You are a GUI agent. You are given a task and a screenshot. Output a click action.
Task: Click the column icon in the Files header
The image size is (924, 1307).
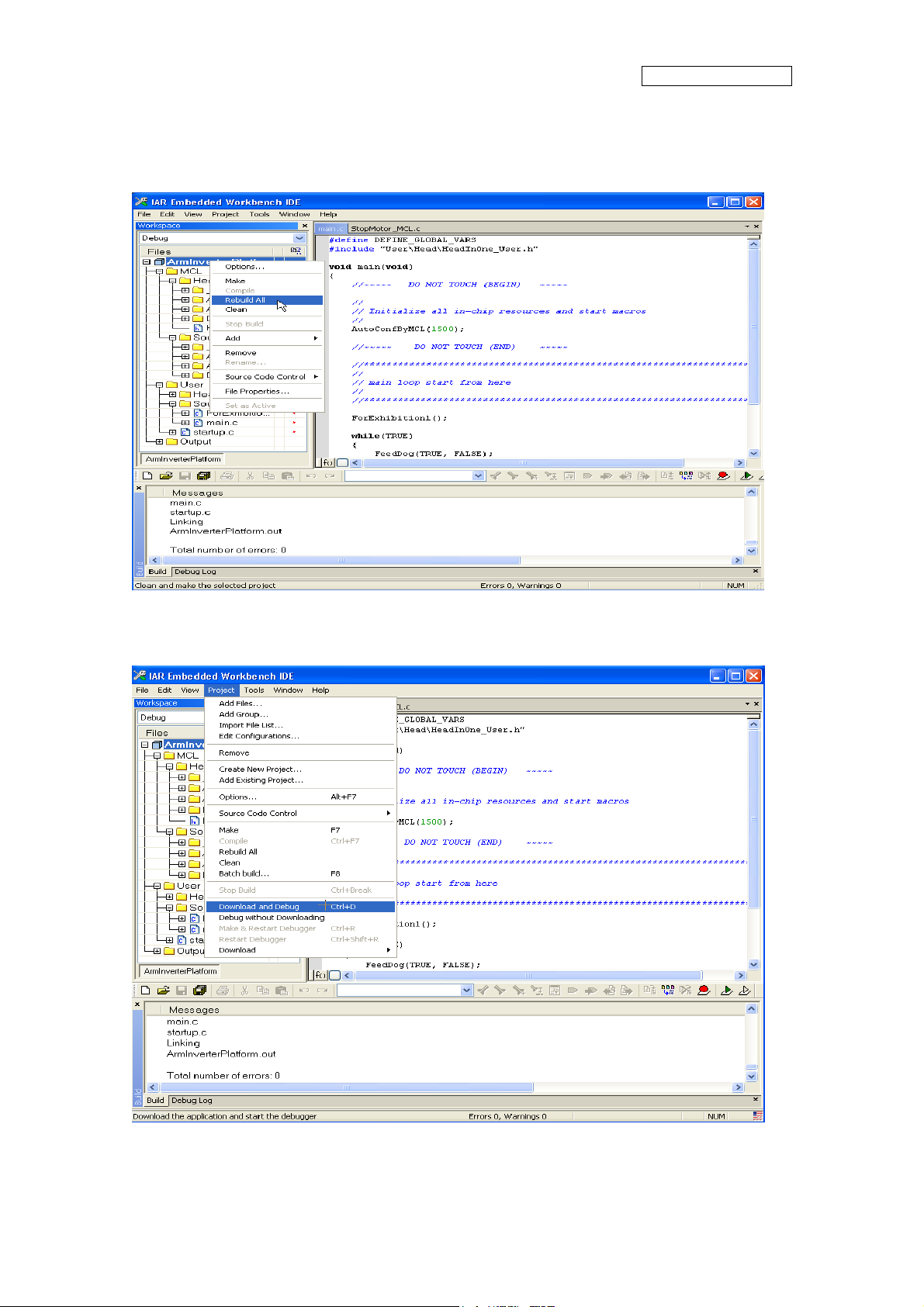pyautogui.click(x=296, y=251)
